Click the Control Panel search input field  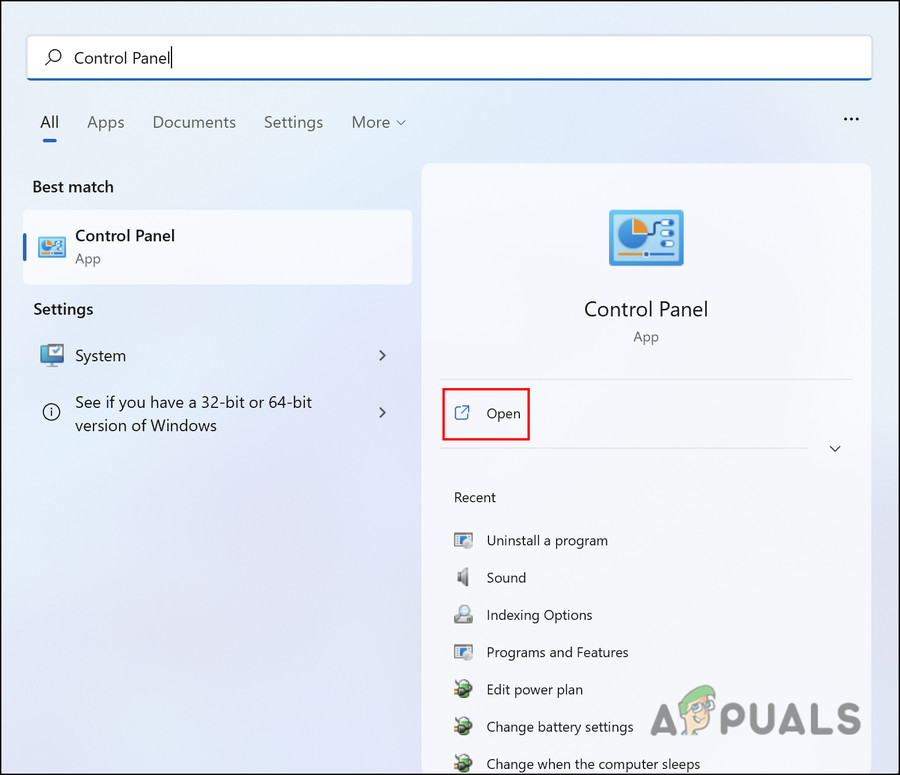tap(449, 57)
